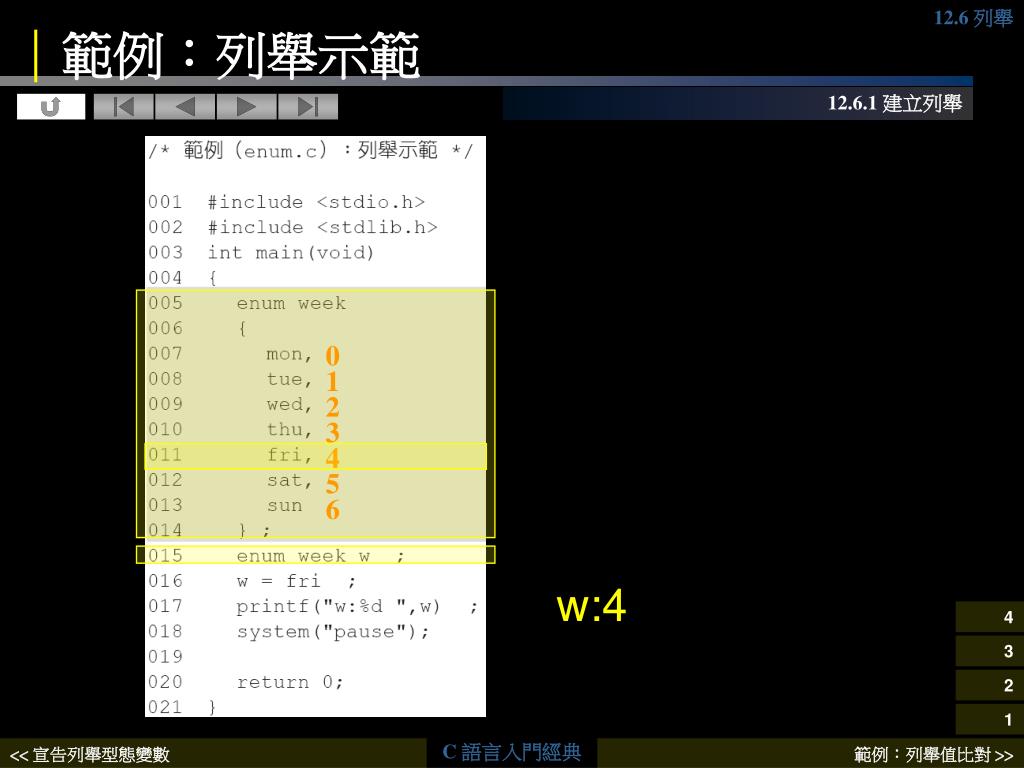The width and height of the screenshot is (1024, 768).
Task: Click the orange value 6 beside sun
Action: tap(332, 509)
